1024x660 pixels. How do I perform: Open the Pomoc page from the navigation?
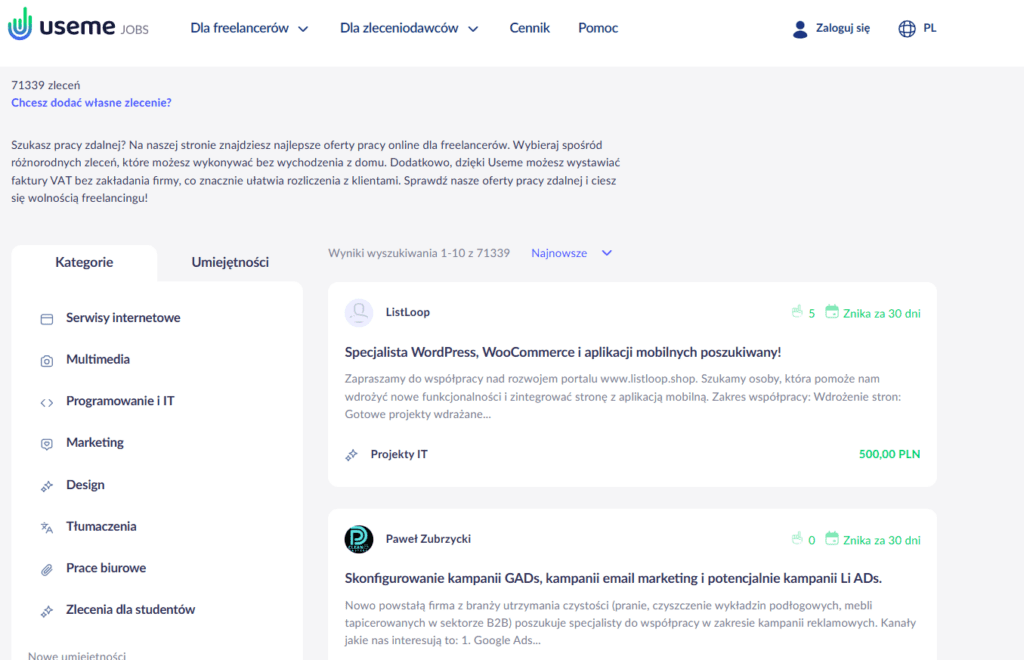[x=598, y=28]
